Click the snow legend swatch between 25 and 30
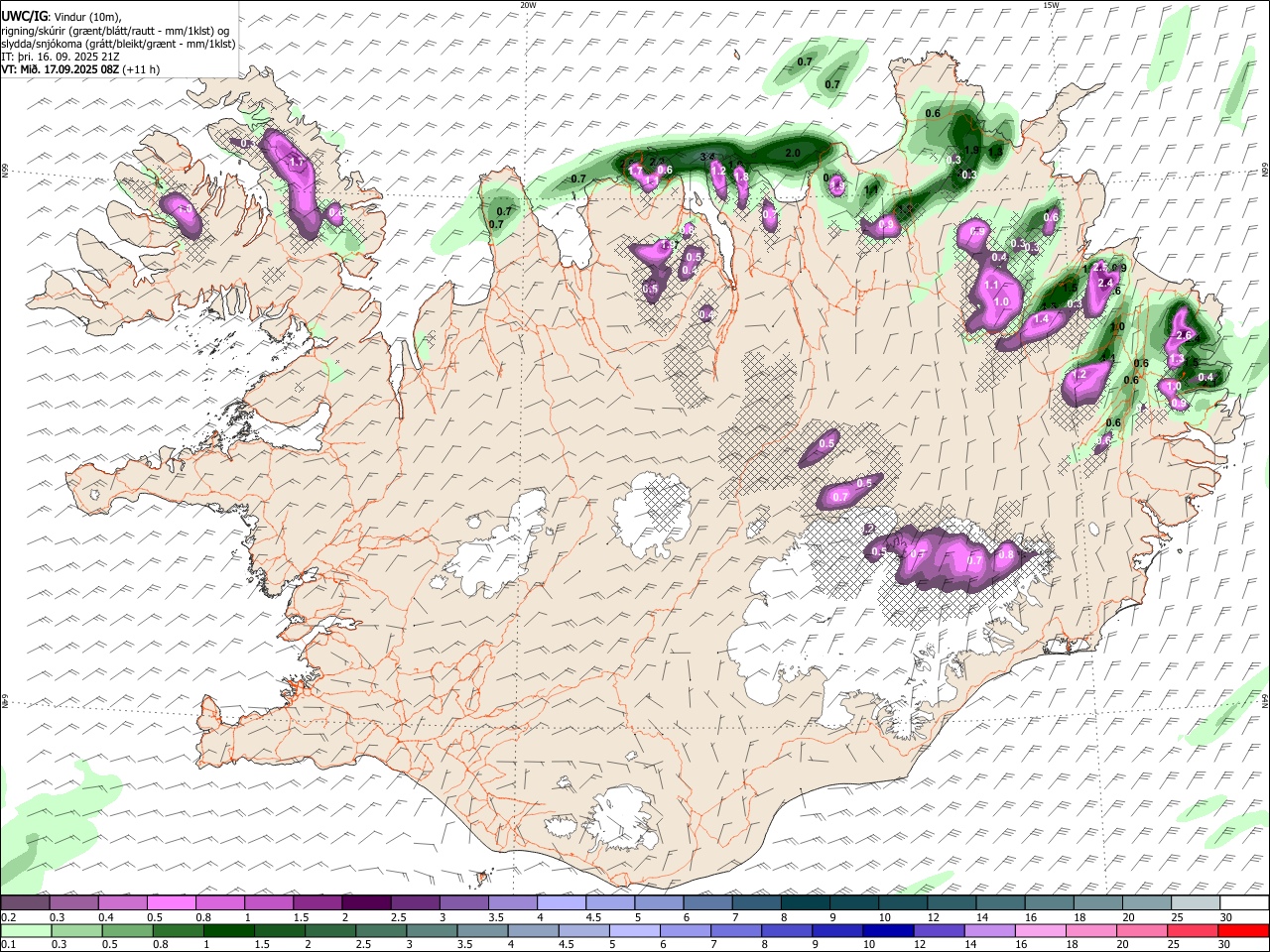Viewport: 1270px width, 952px height. point(1196,903)
